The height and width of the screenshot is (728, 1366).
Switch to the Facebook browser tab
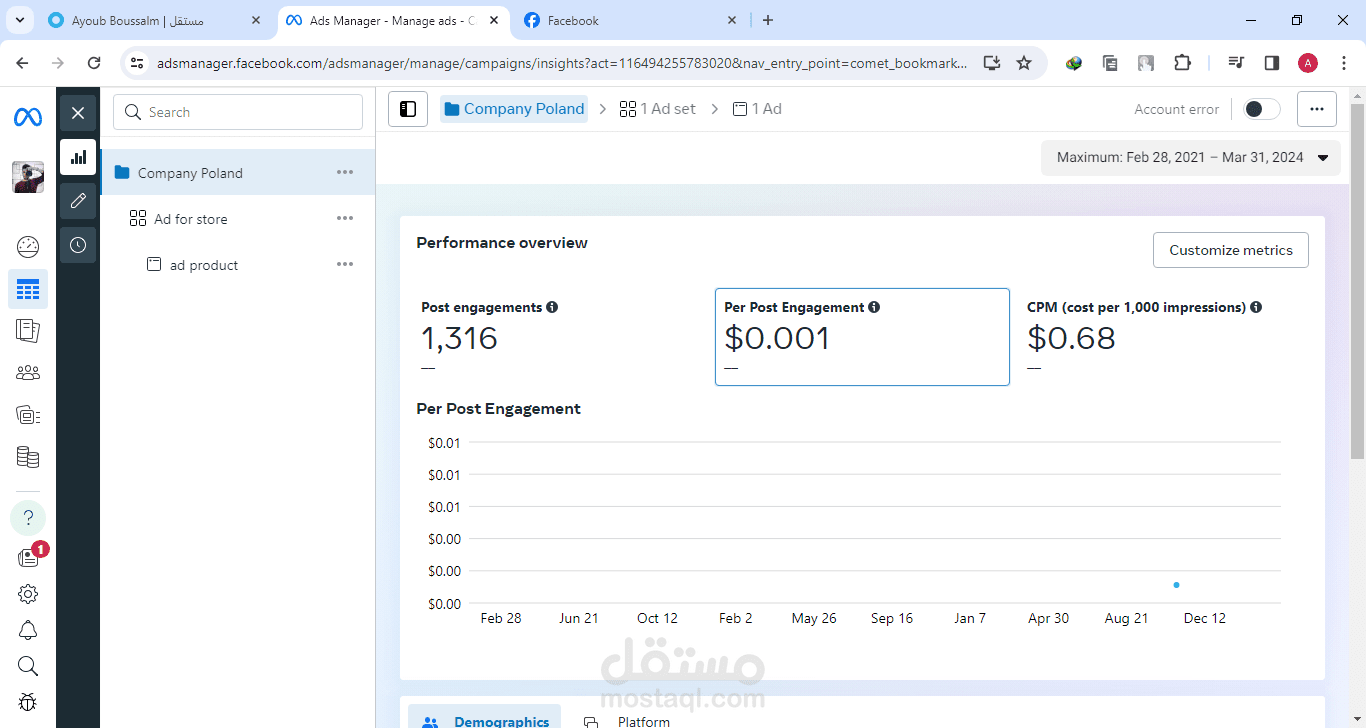(631, 20)
